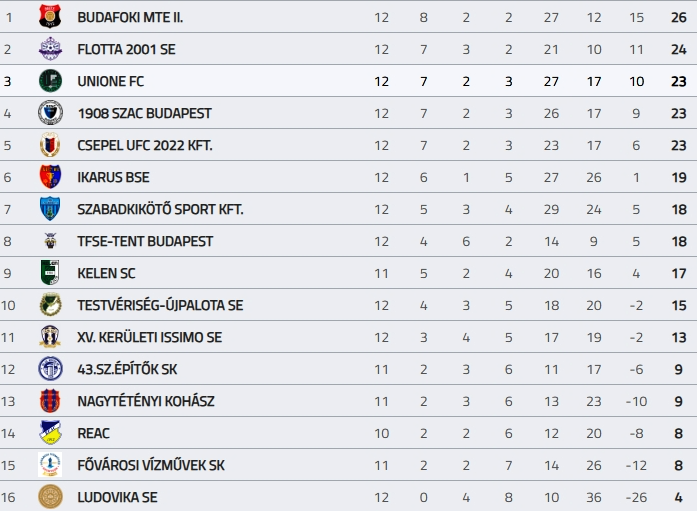The height and width of the screenshot is (511, 697).
Task: Click the Budafoki MTE II. team crest
Action: 50,17
